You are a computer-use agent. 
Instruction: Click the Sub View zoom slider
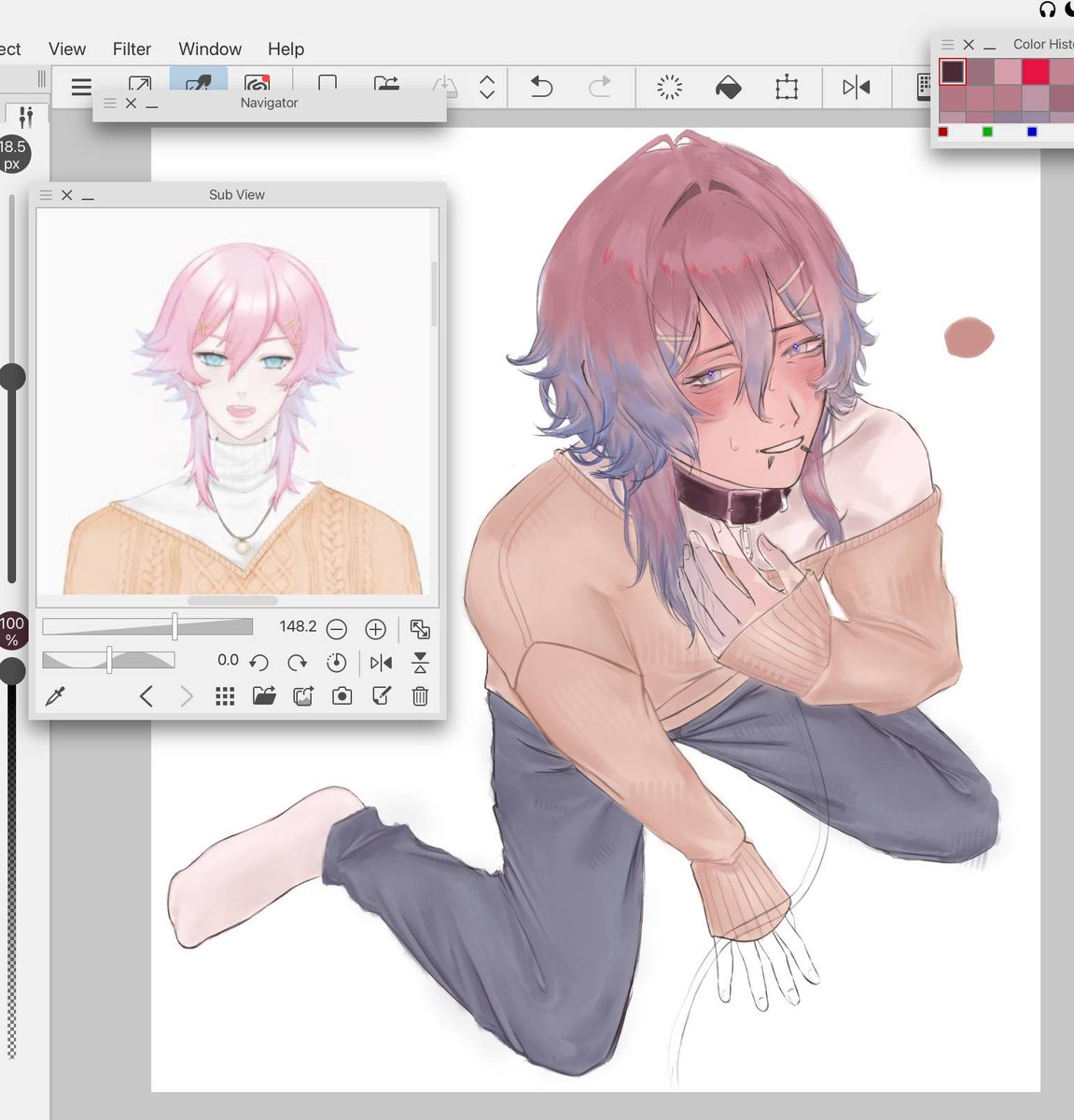147,626
